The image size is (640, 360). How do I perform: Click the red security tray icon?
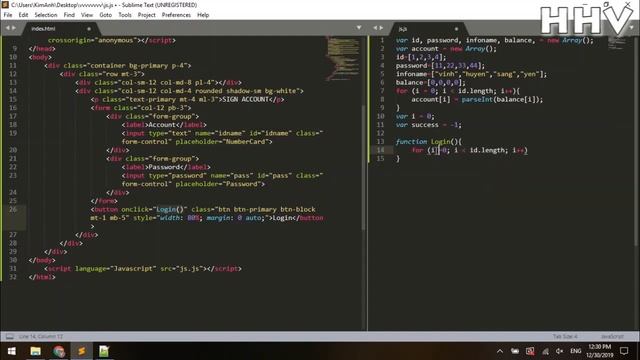click(x=530, y=351)
